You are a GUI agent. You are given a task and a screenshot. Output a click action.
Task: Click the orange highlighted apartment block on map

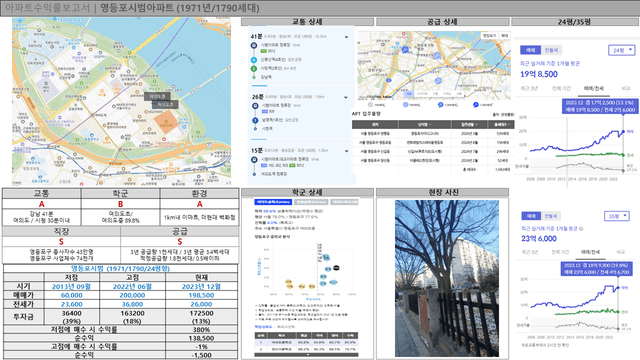click(166, 123)
